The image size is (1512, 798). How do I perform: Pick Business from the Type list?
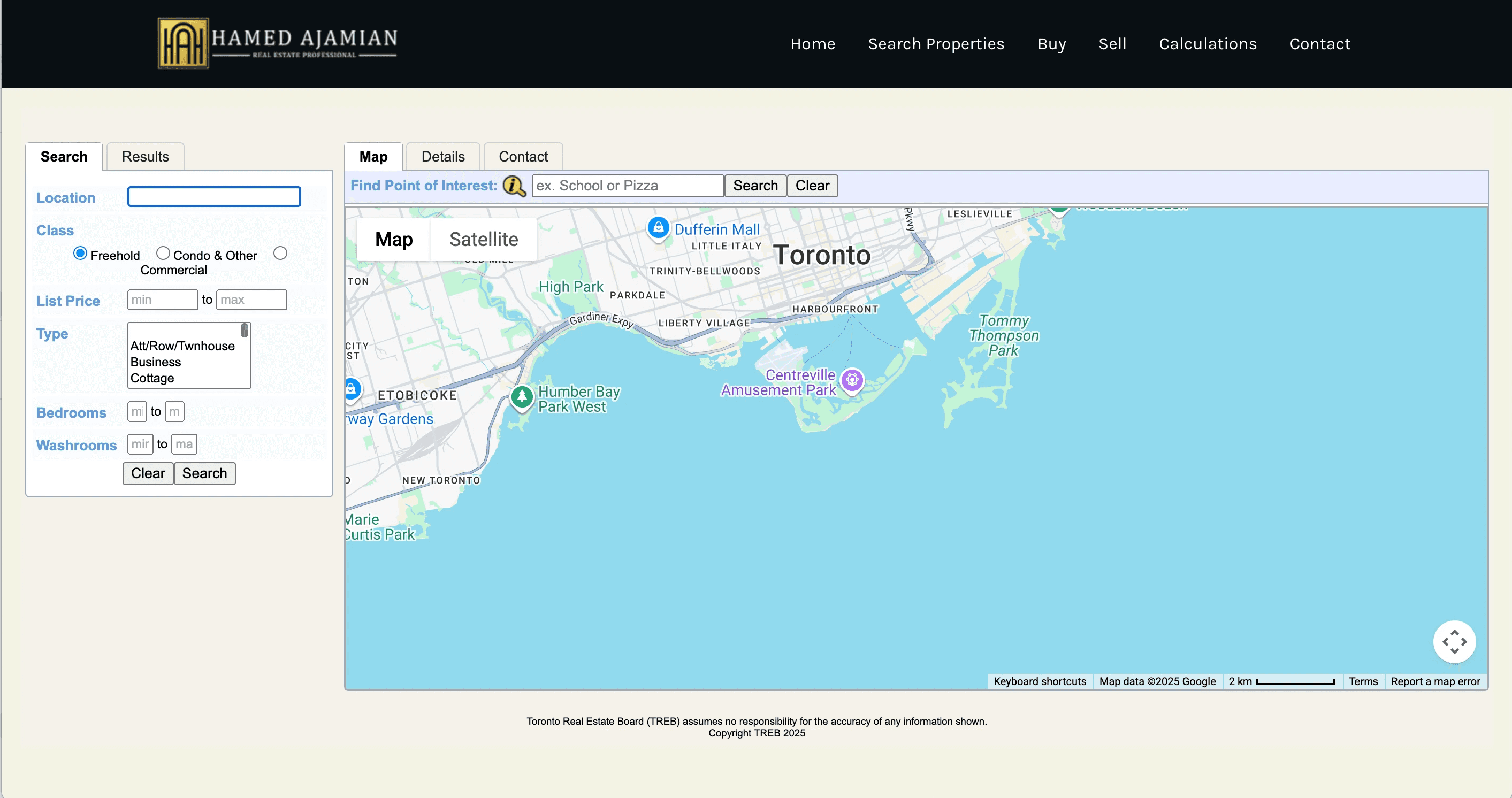pos(156,362)
